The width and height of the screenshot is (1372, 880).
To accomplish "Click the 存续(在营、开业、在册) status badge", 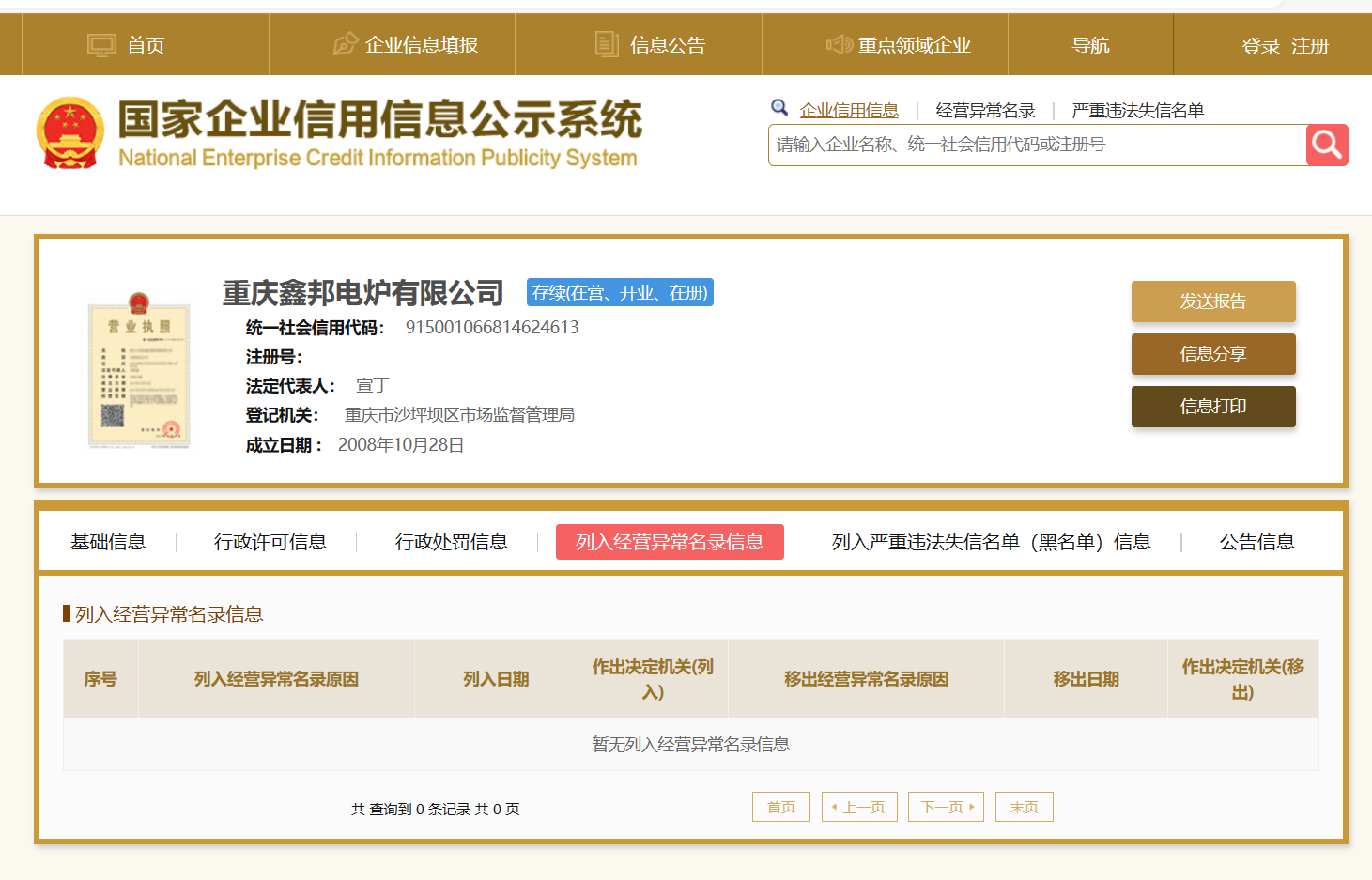I will 620,292.
